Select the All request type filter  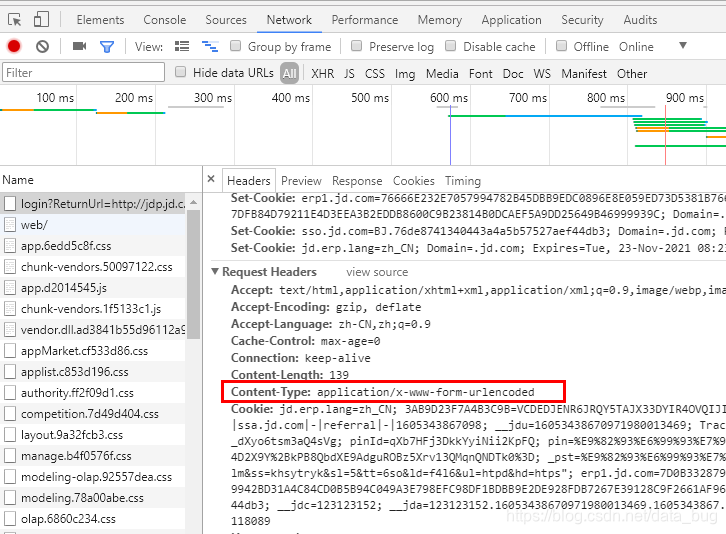tap(289, 73)
